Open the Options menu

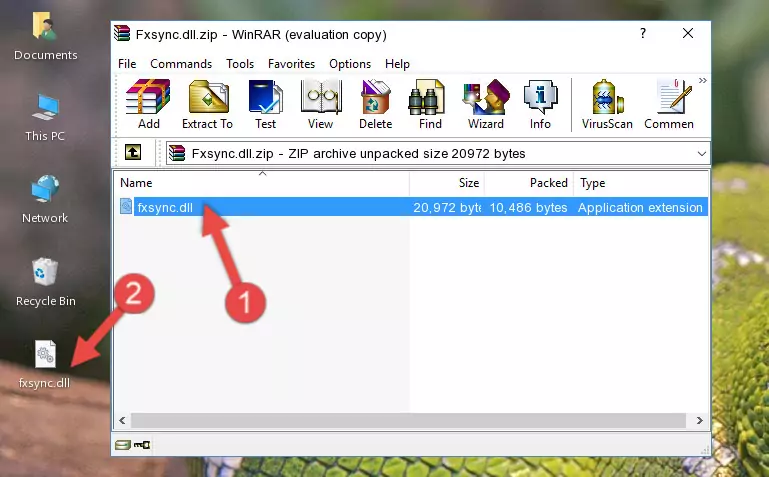[x=350, y=64]
